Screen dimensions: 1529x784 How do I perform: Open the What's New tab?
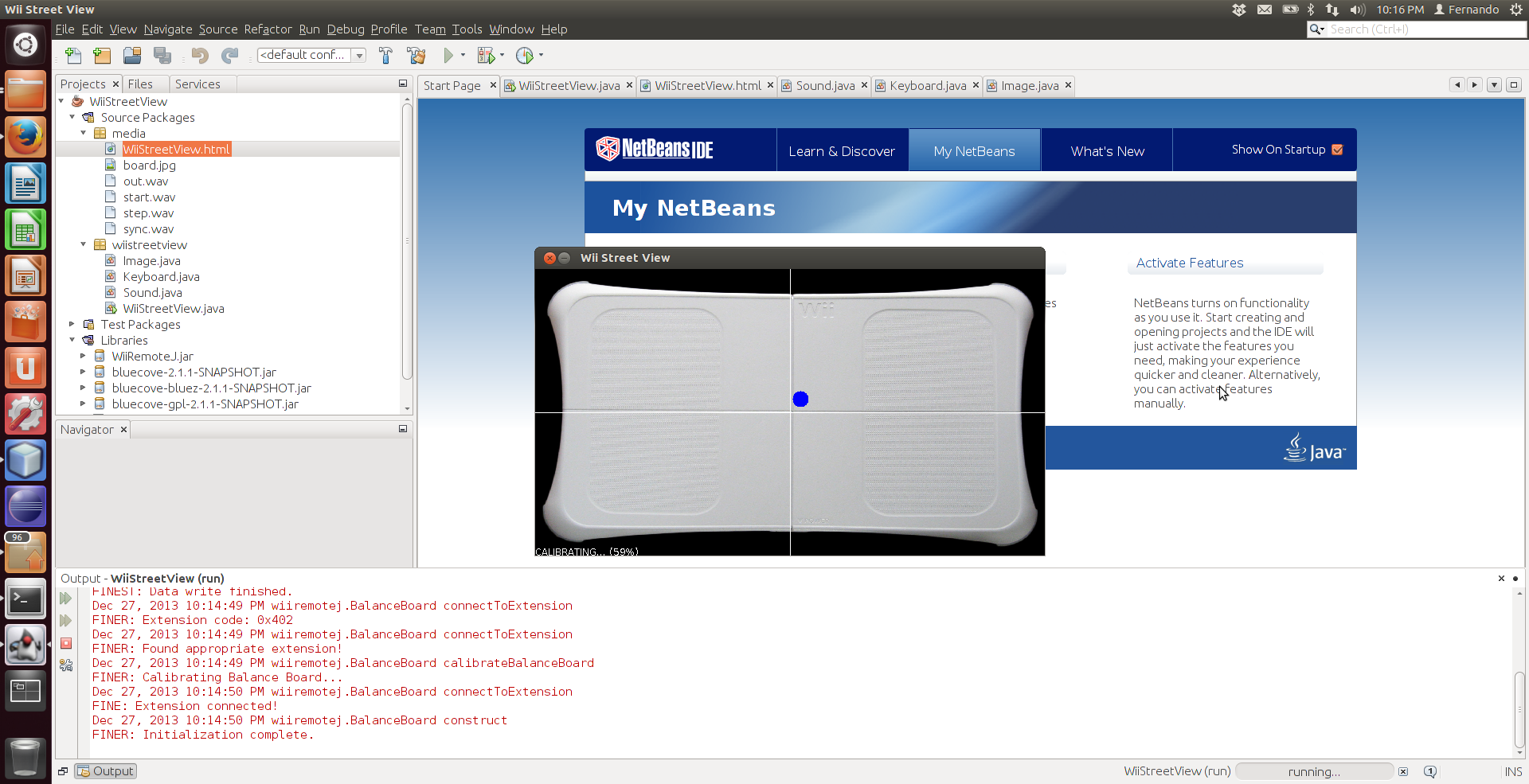tap(1107, 150)
